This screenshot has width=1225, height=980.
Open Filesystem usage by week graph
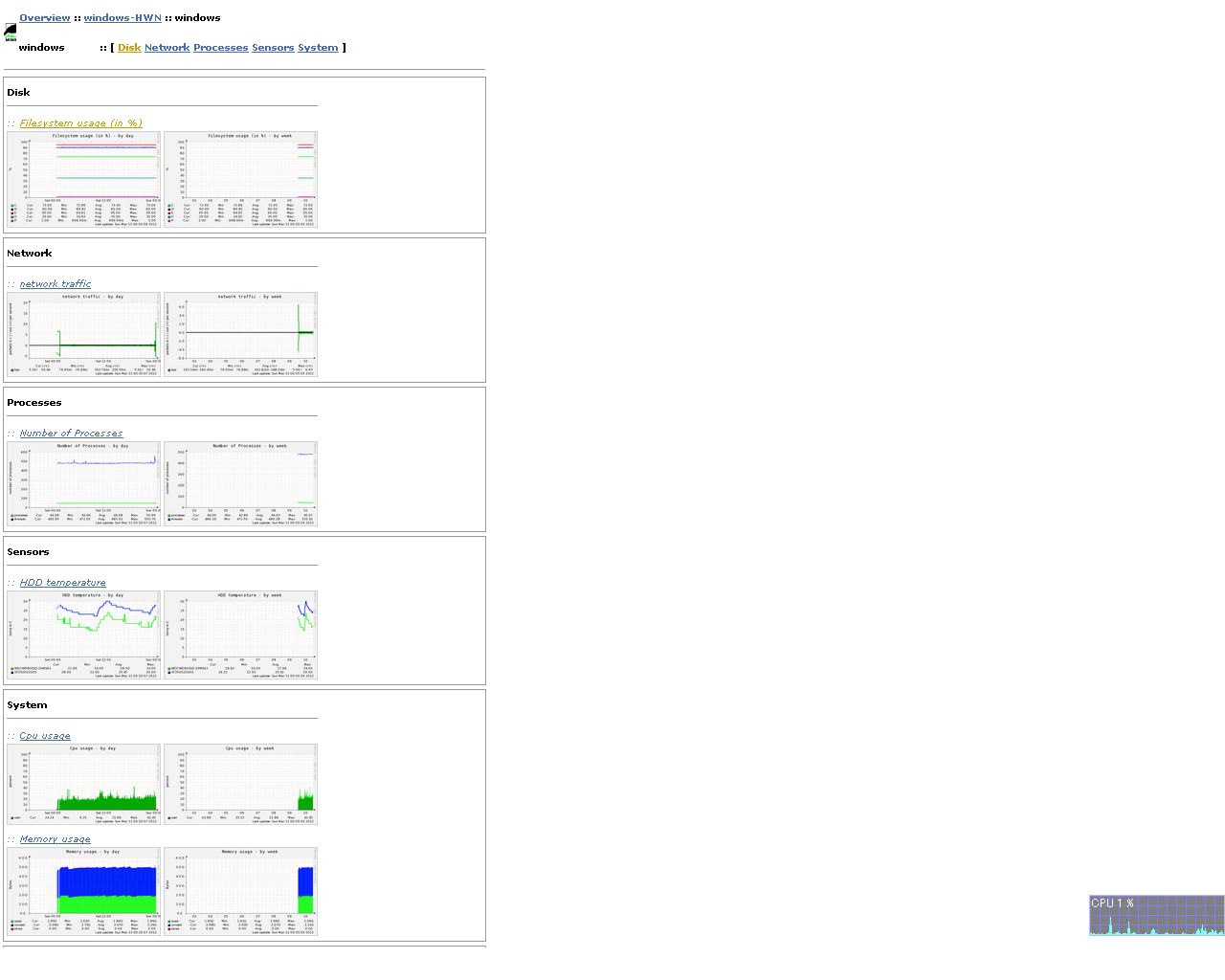point(240,180)
